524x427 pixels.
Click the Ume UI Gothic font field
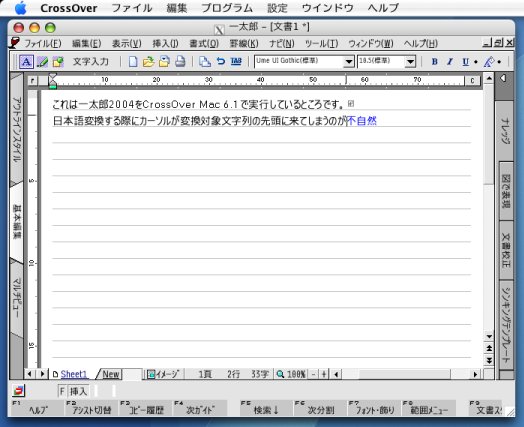point(299,61)
